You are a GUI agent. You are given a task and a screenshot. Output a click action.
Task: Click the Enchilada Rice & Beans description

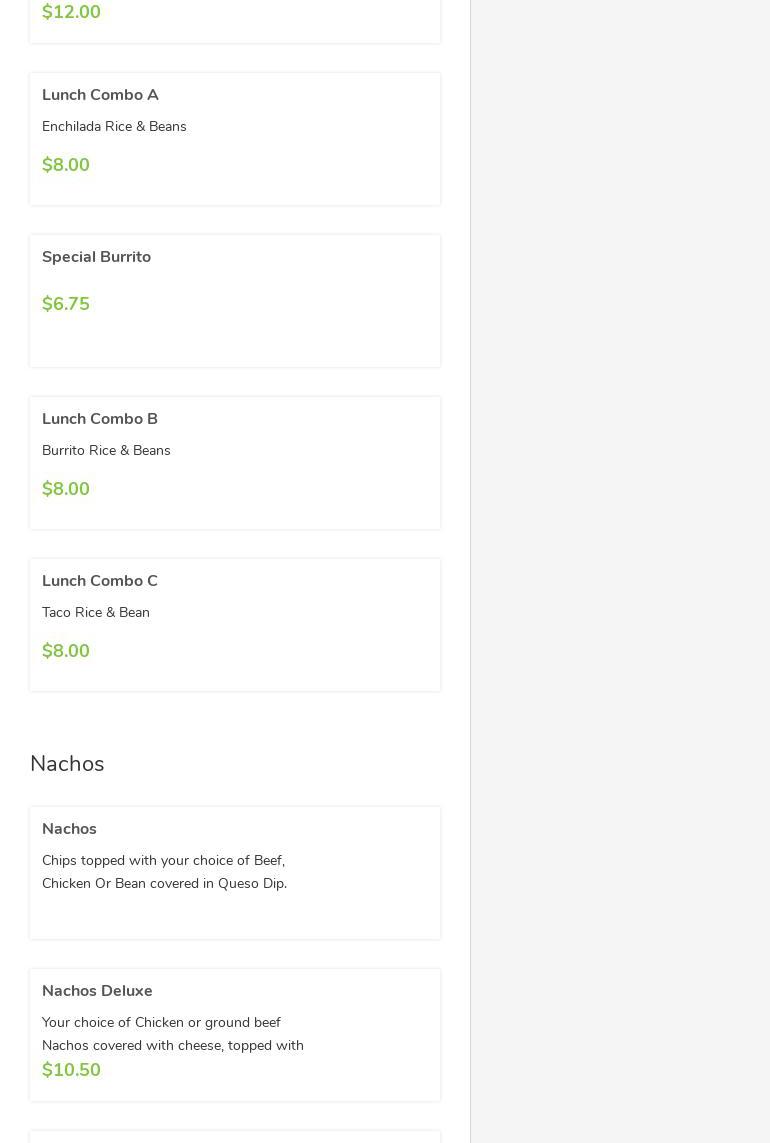click(114, 127)
